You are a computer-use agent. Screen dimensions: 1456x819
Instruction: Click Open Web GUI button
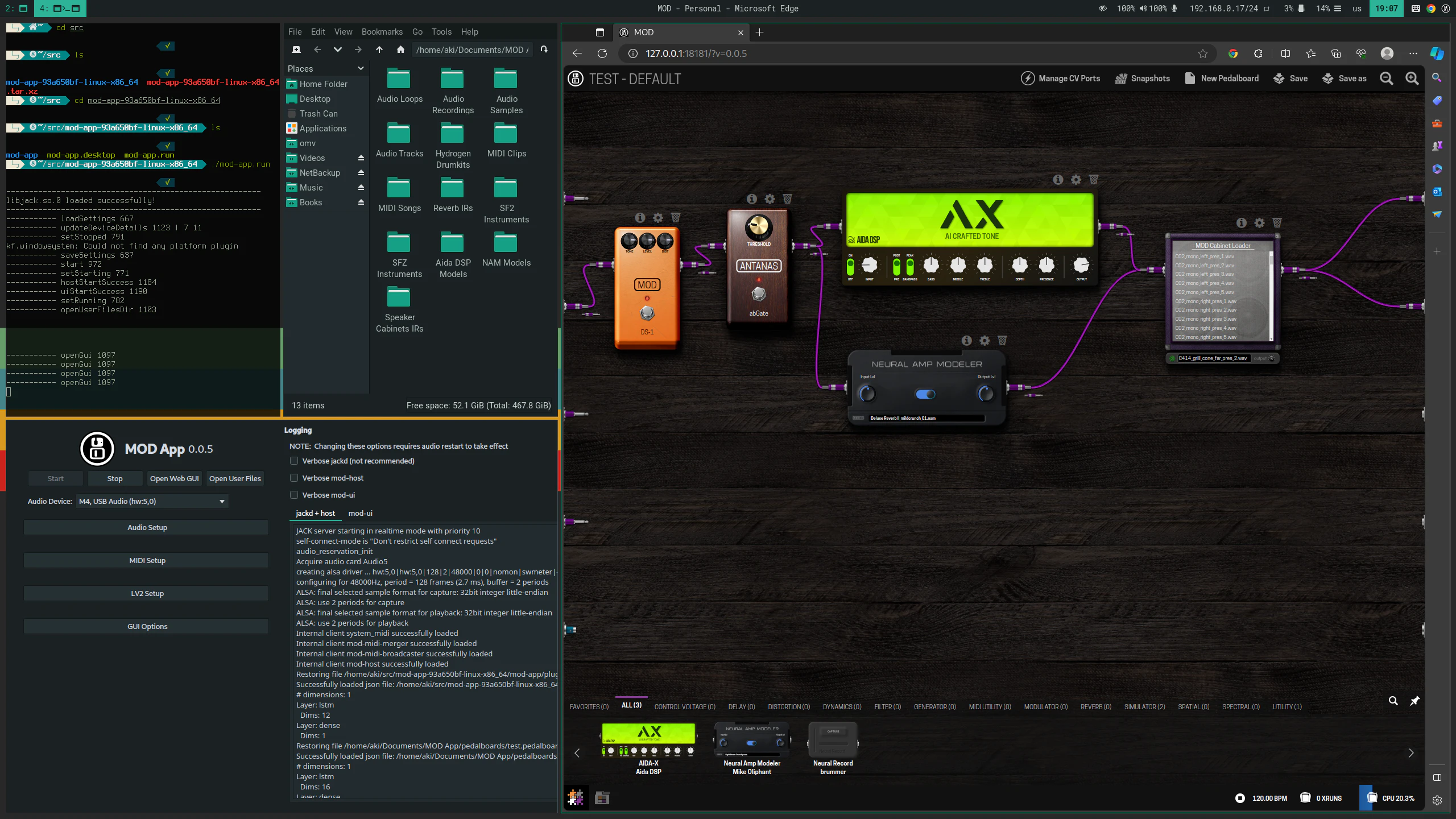click(175, 478)
